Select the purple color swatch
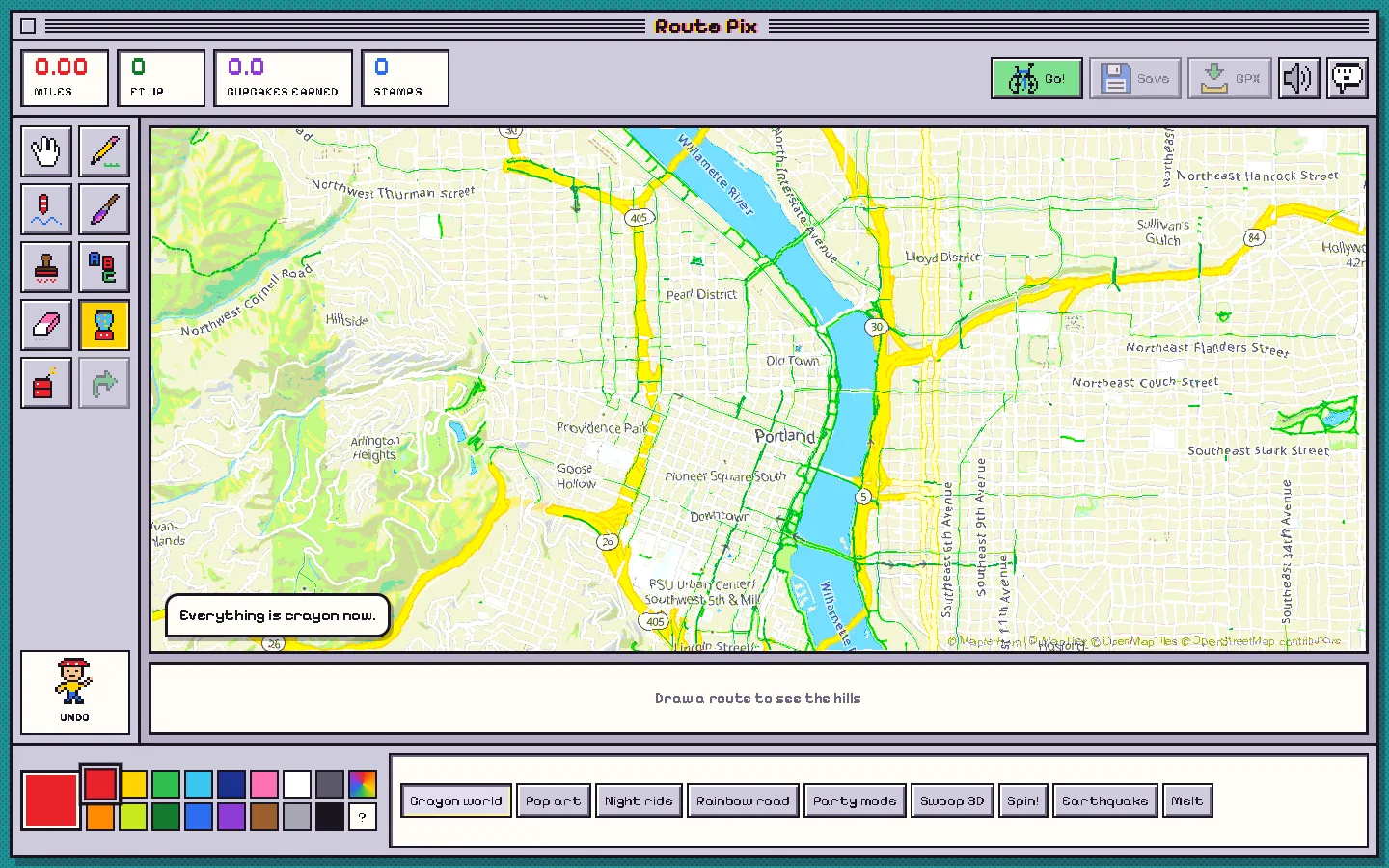1389x868 pixels. [x=231, y=817]
